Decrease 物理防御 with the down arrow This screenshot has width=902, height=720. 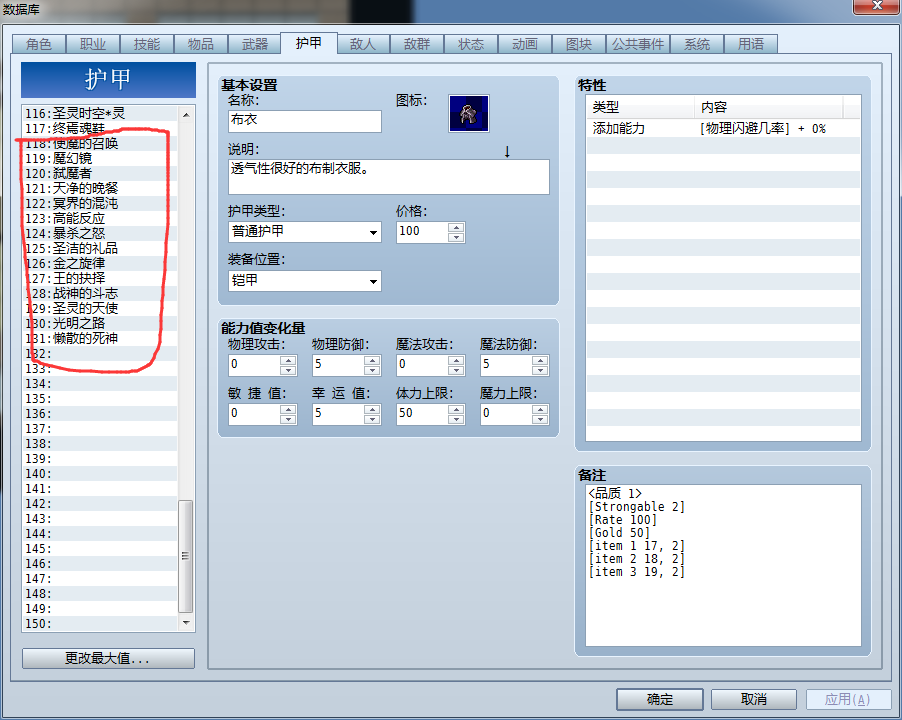coord(372,370)
